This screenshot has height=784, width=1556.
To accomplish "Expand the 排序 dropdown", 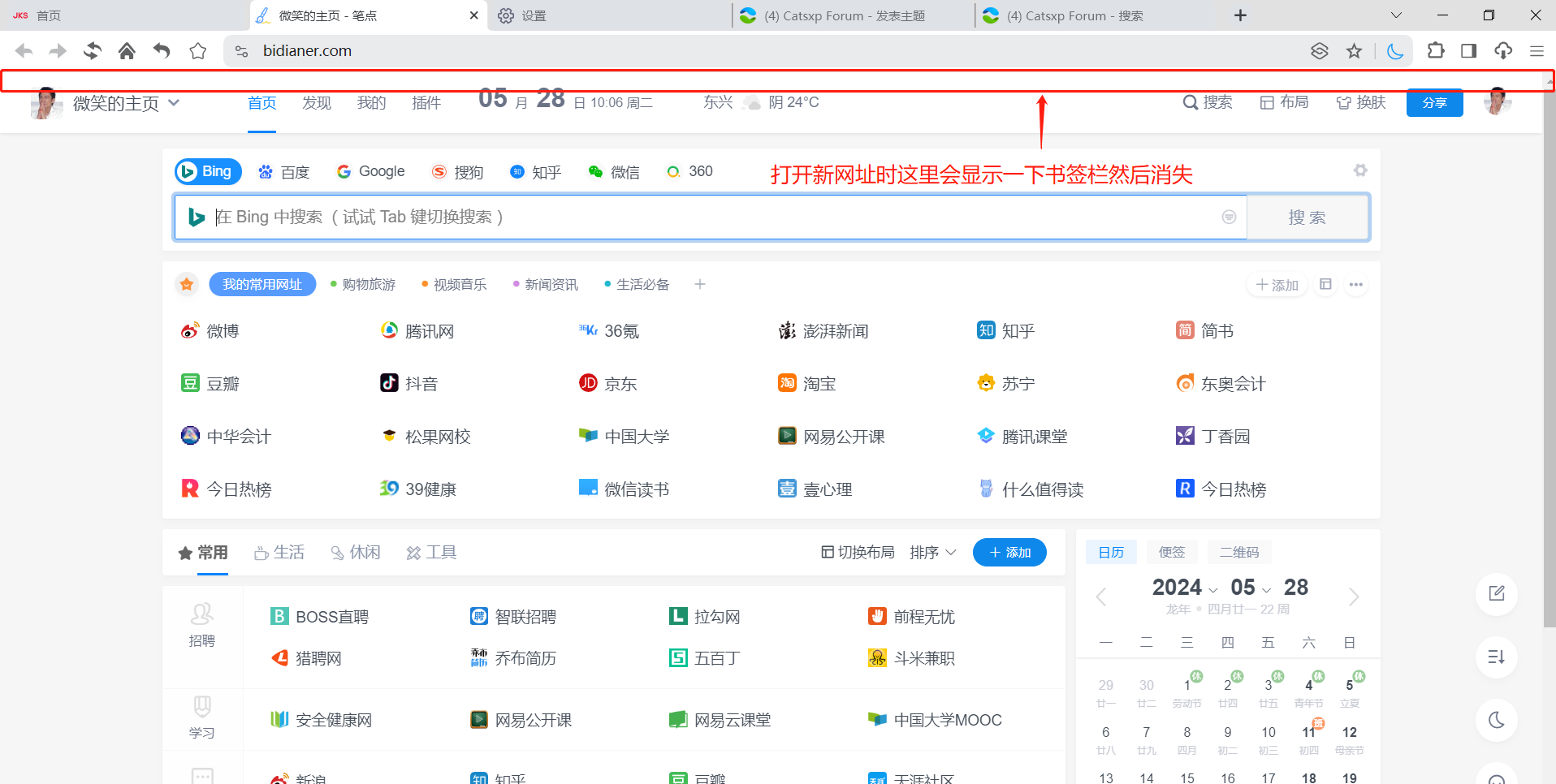I will pos(932,553).
